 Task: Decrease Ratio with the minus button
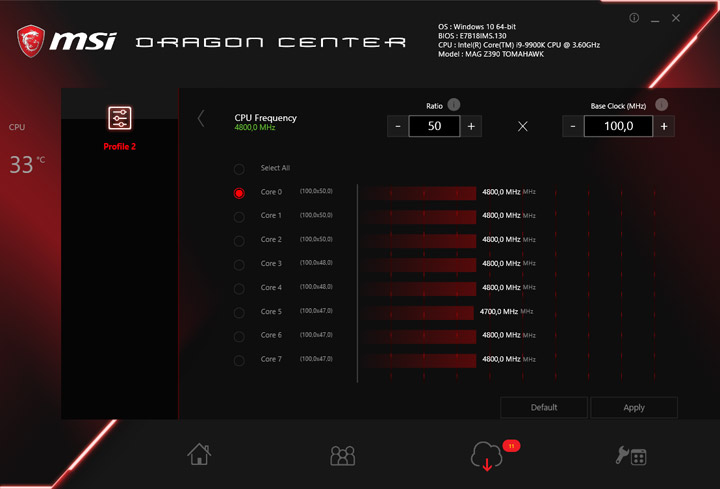398,126
